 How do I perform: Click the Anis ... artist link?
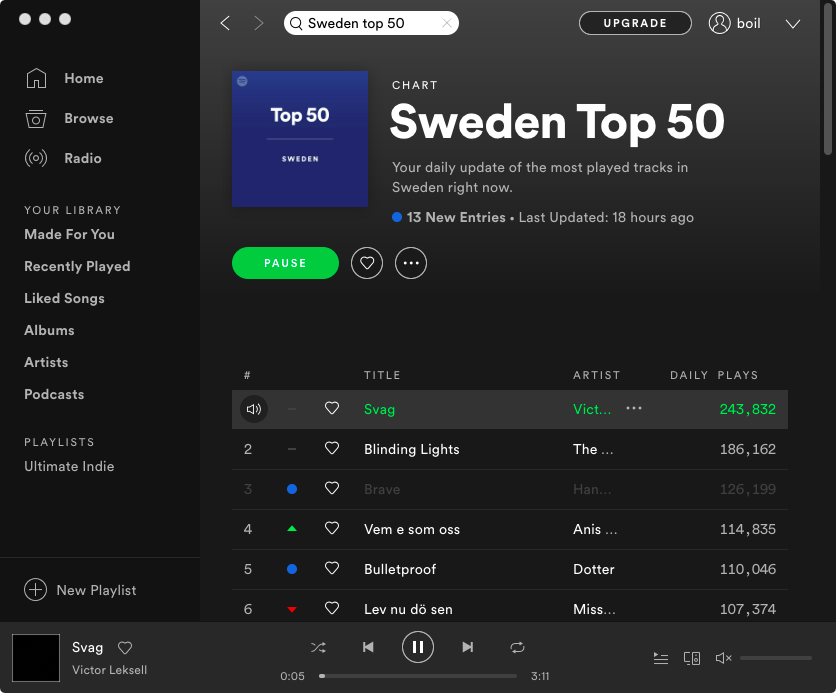point(595,529)
